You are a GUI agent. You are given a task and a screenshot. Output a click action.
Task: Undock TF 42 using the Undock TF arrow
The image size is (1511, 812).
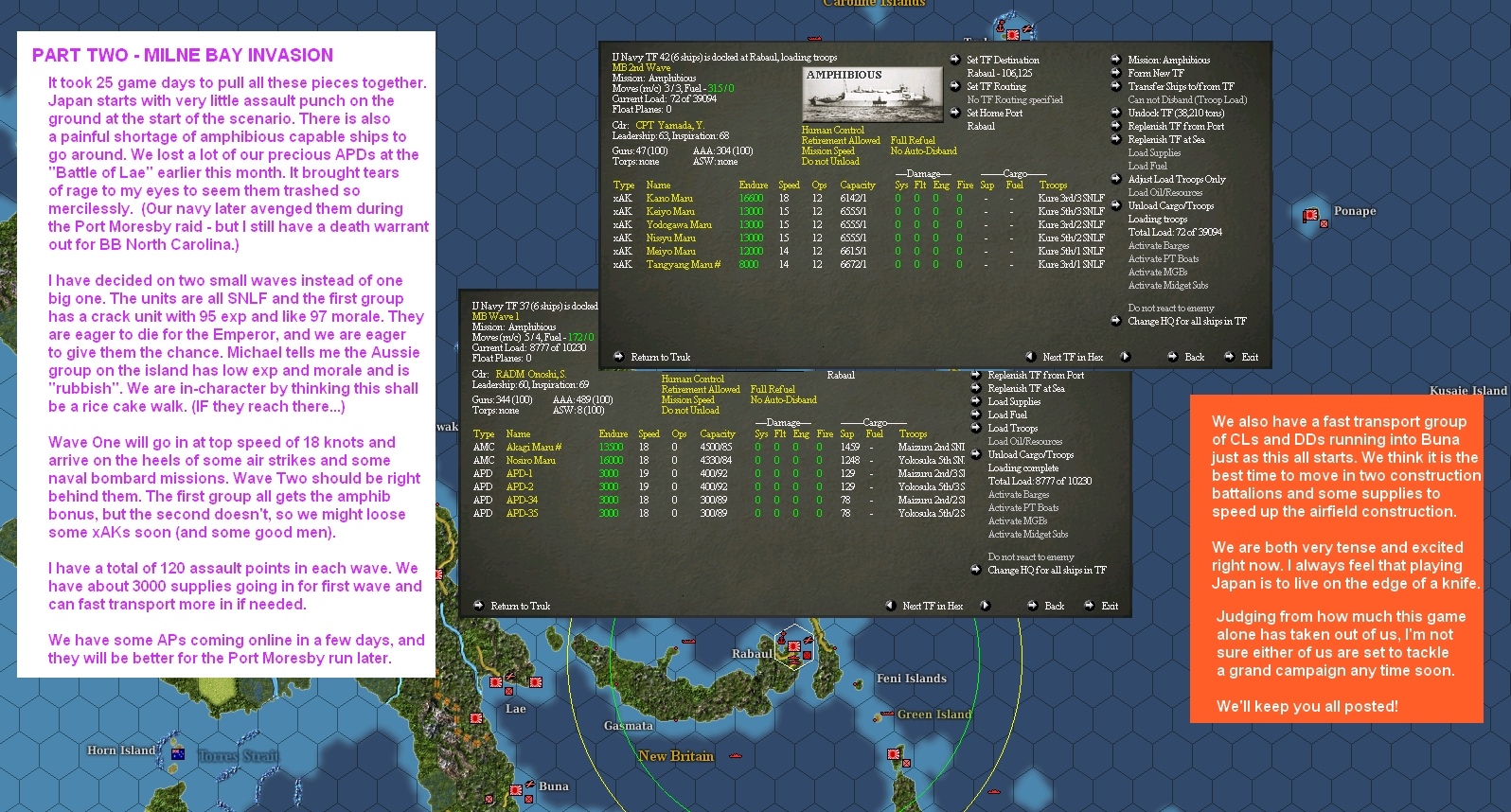1116,113
